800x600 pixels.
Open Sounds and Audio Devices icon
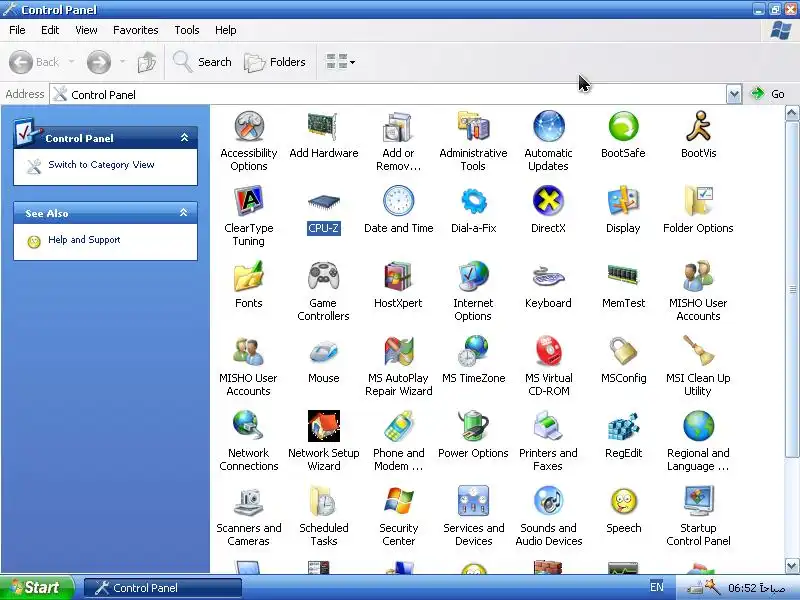[548, 501]
